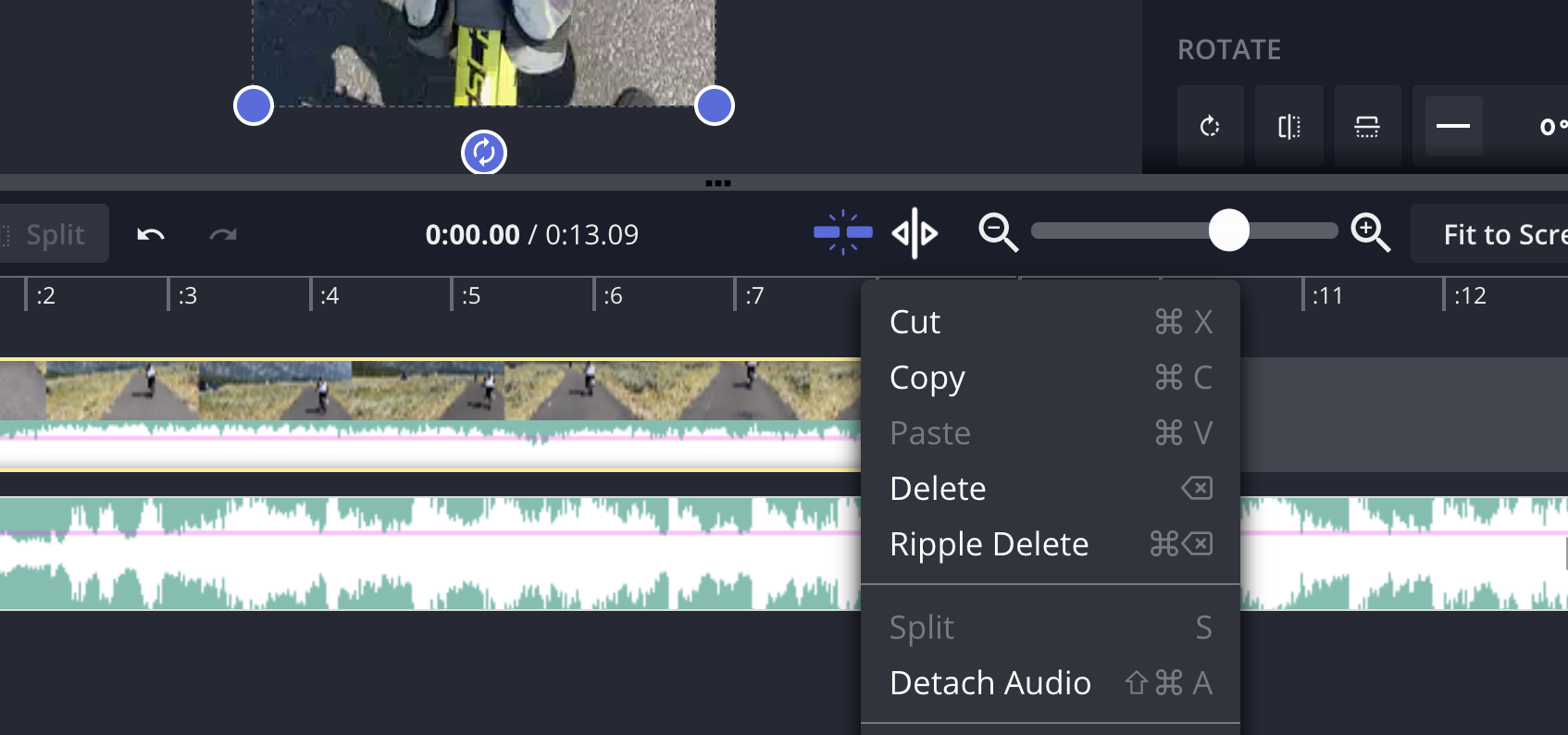Toggle timeline snapping icon
This screenshot has height=735, width=1568.
coord(842,232)
